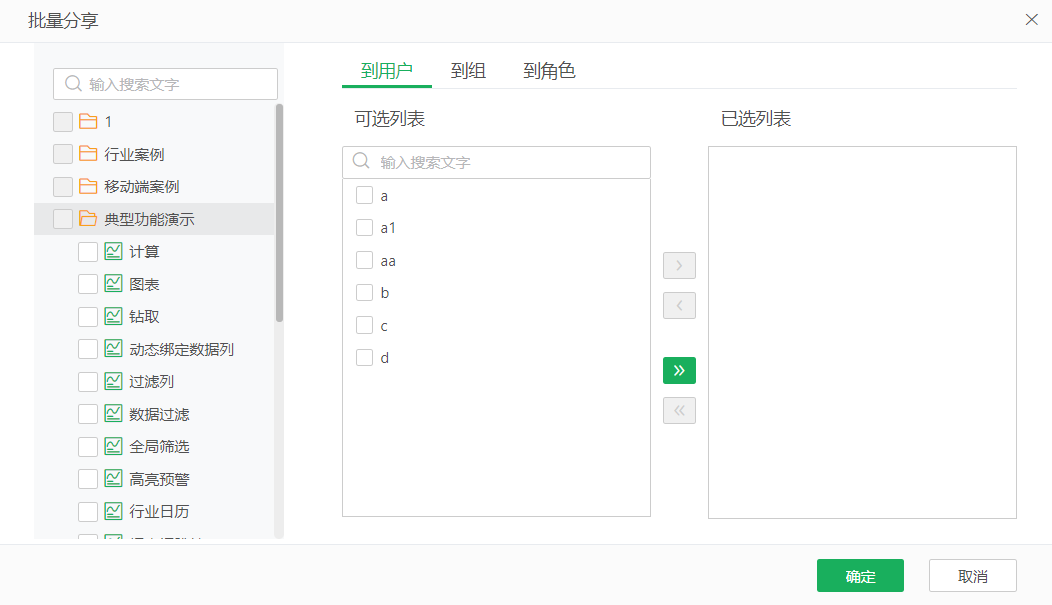1052x605 pixels.
Task: Select user c checkbox
Action: [364, 325]
